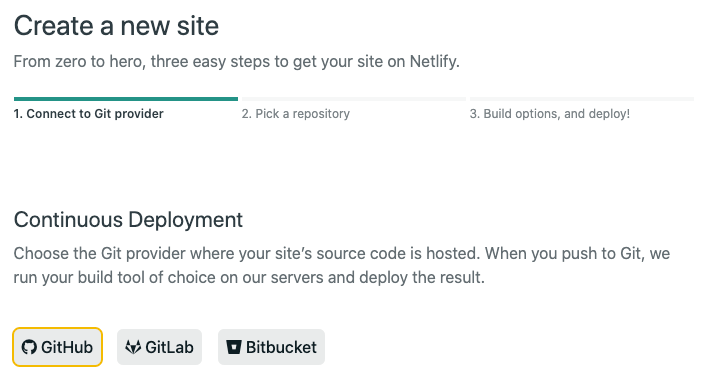Go to step 2 Pick a repository

click(296, 114)
